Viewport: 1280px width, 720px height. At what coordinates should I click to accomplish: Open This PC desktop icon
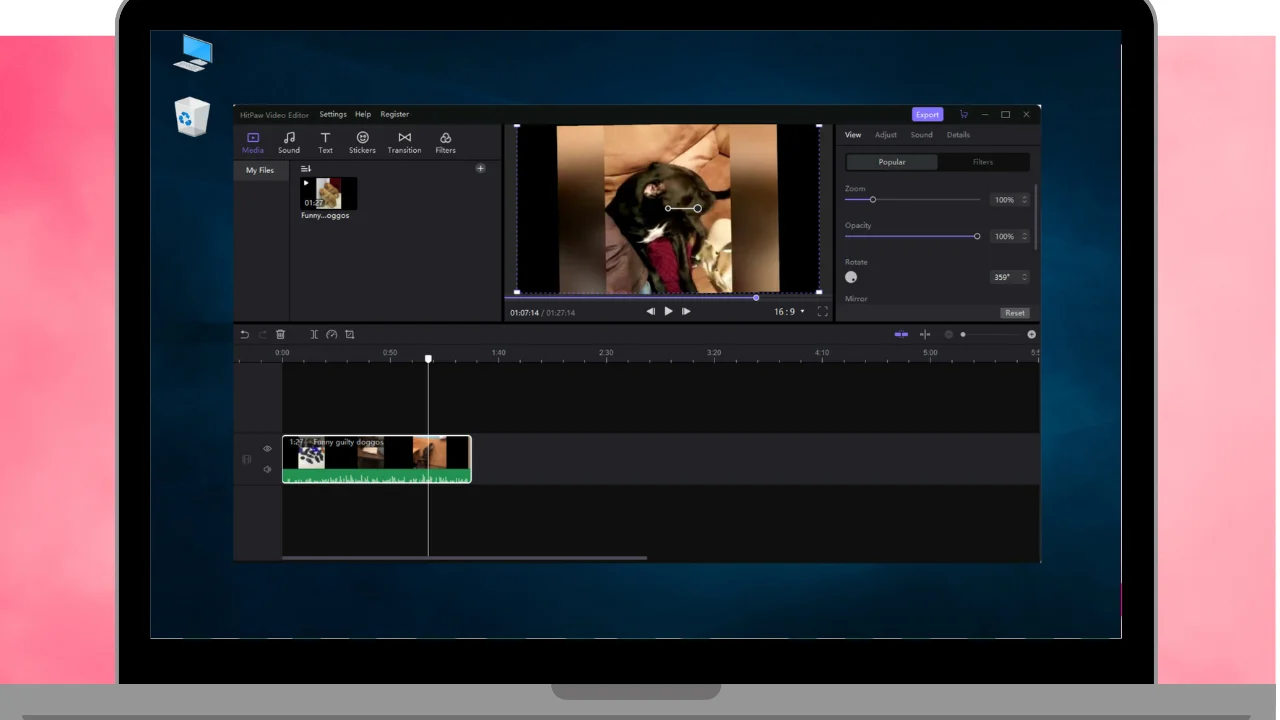tap(192, 53)
